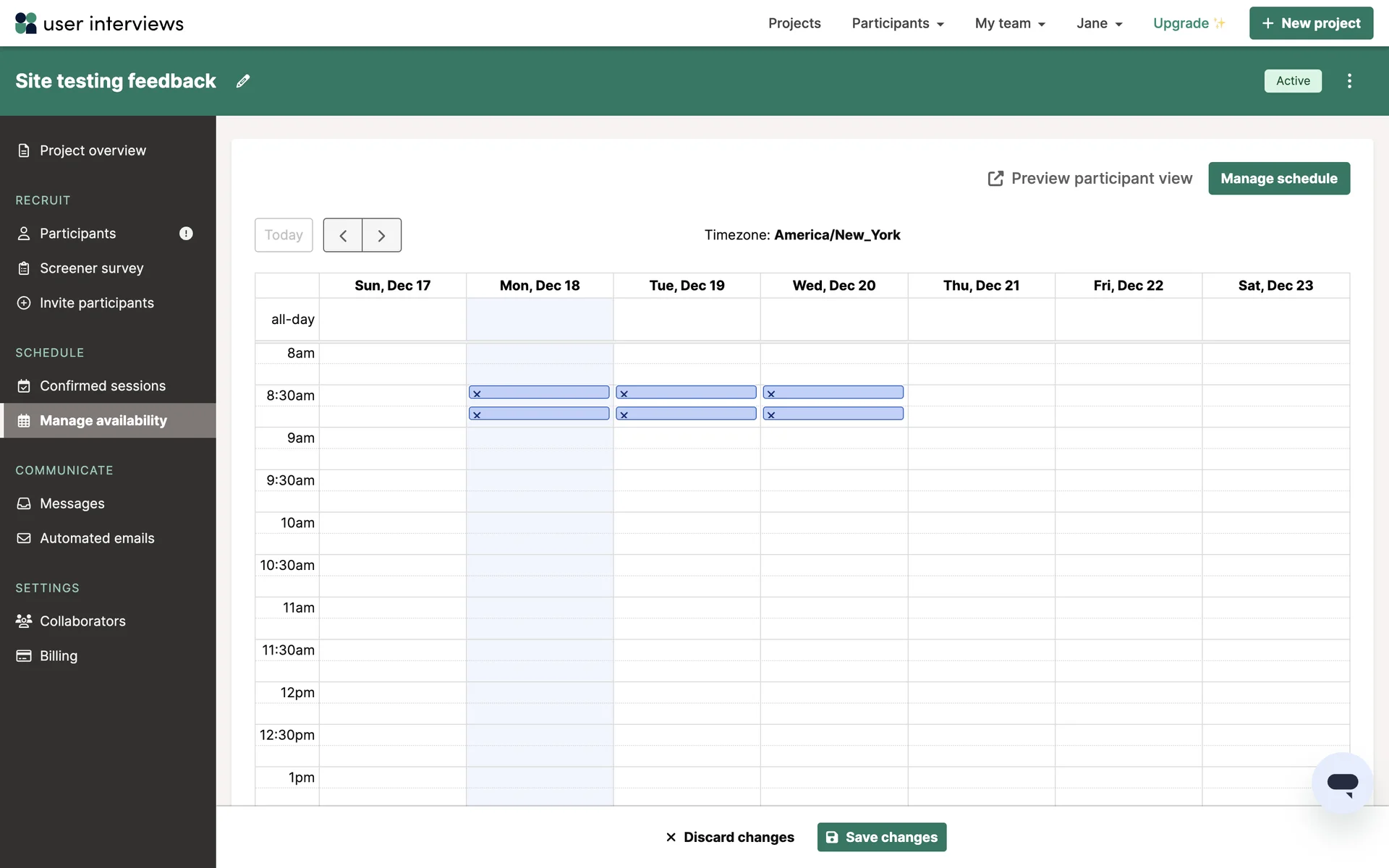Click the 10am slot on Thursday Dec 21
1389x868 pixels.
pyautogui.click(x=981, y=523)
